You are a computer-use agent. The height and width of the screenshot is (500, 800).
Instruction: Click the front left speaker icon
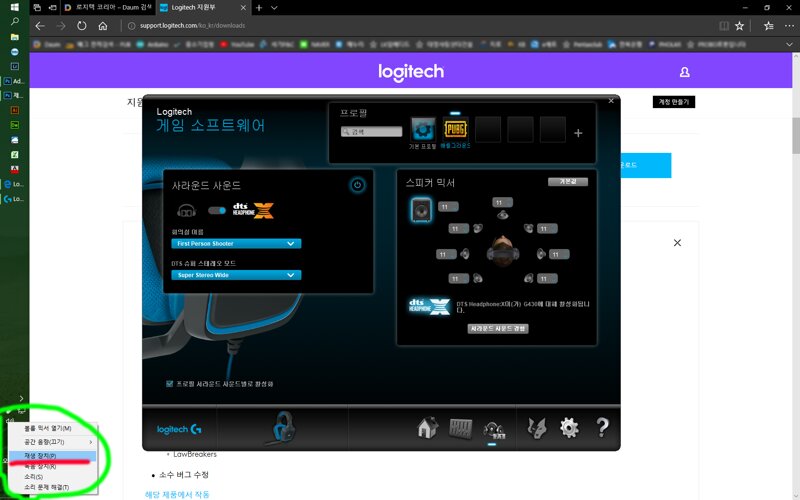(x=478, y=228)
